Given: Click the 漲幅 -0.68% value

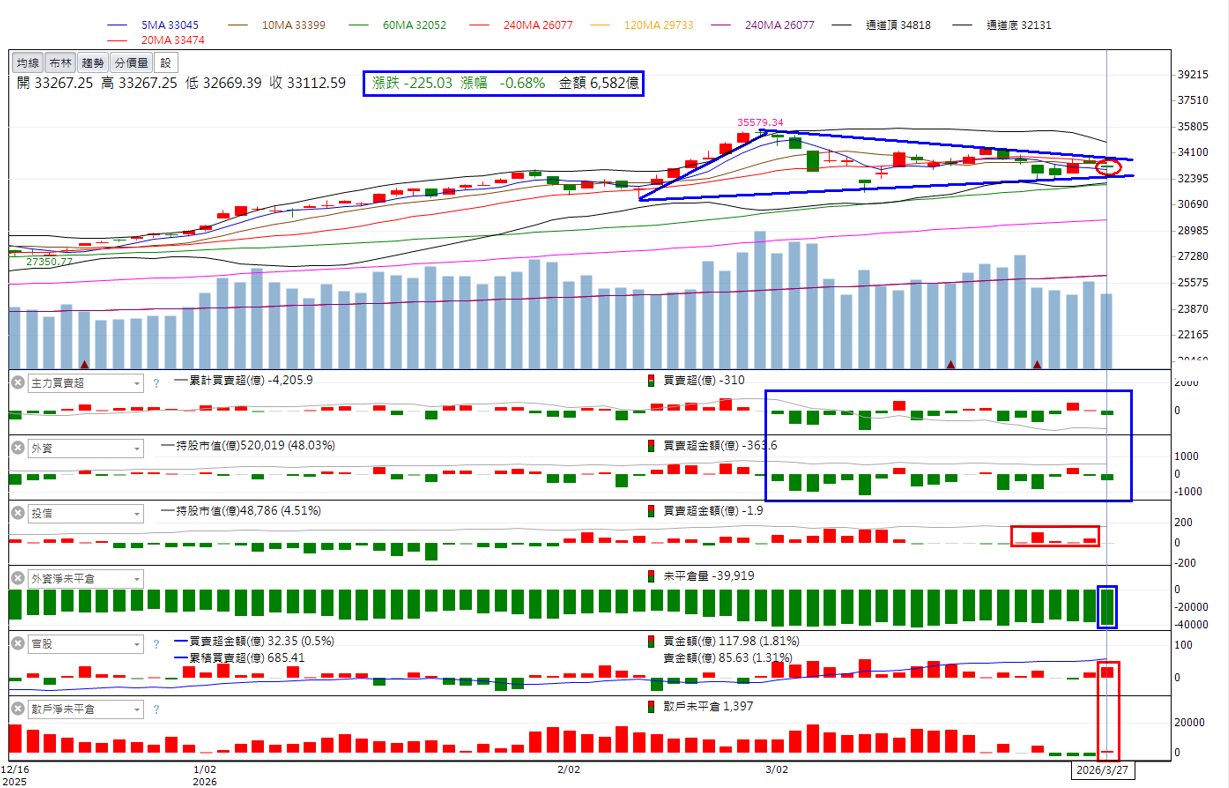Looking at the screenshot, I should pos(503,83).
